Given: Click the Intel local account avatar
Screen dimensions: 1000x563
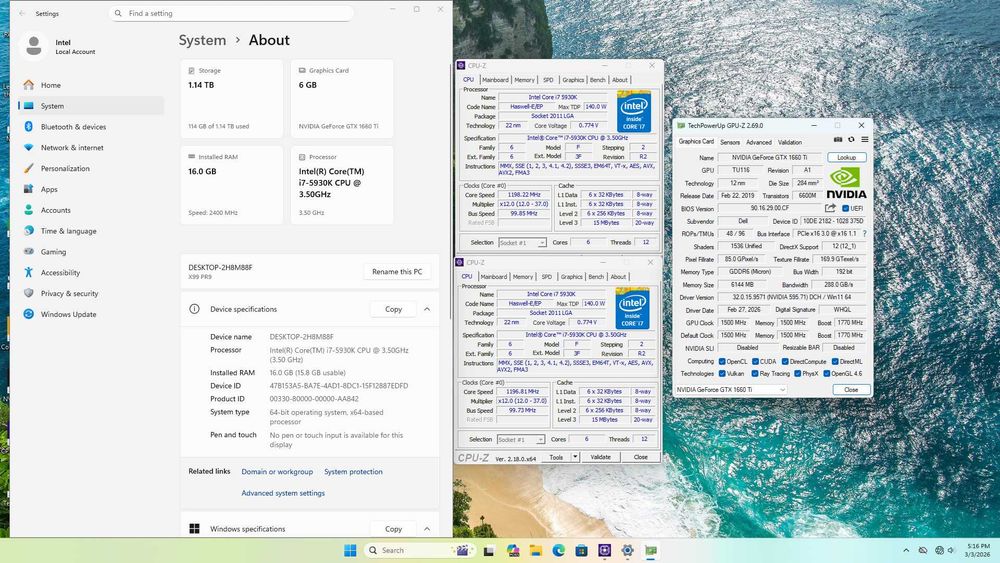Looking at the screenshot, I should [34, 46].
